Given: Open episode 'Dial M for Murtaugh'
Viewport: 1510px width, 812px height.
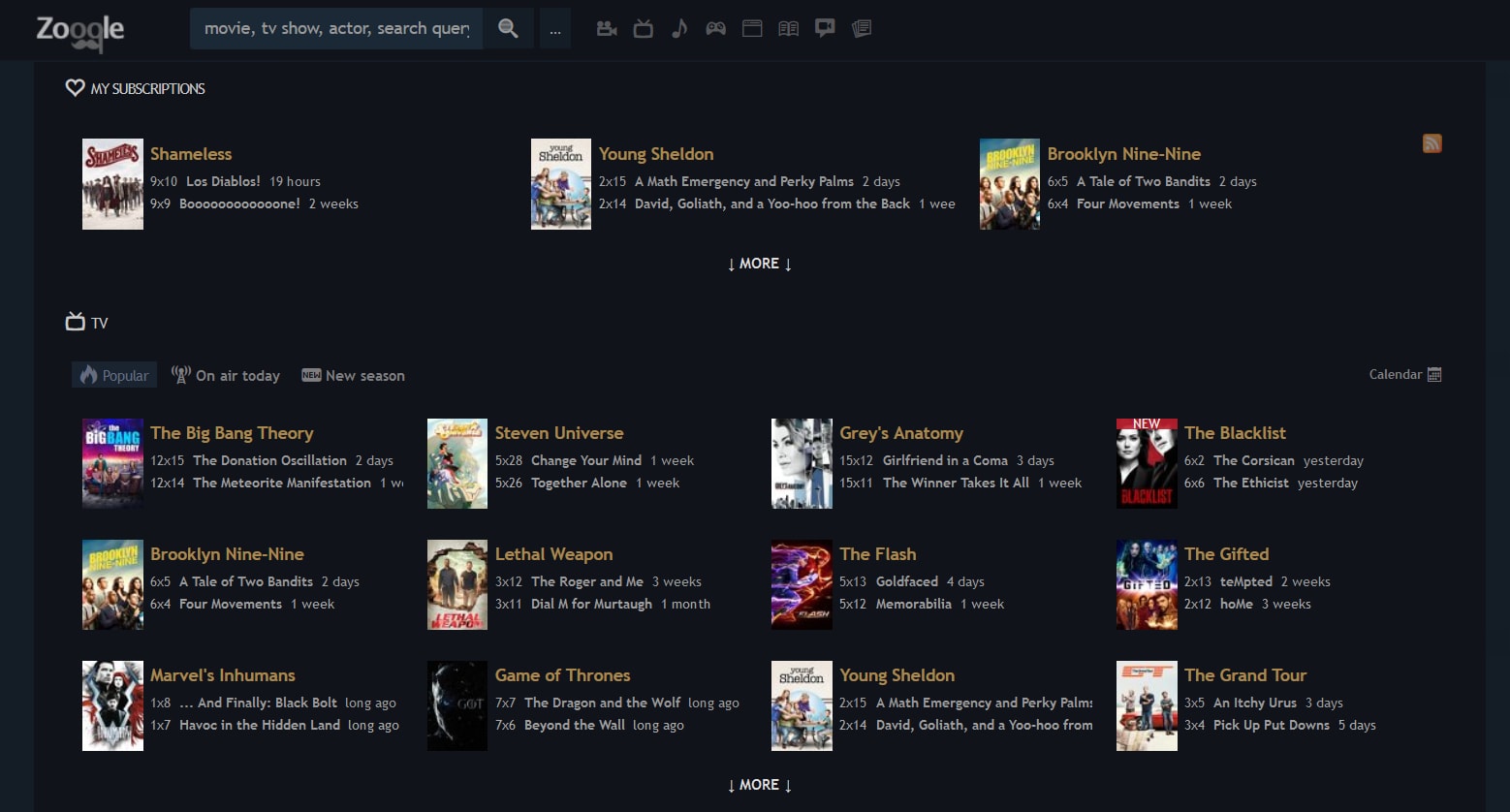Looking at the screenshot, I should [591, 604].
